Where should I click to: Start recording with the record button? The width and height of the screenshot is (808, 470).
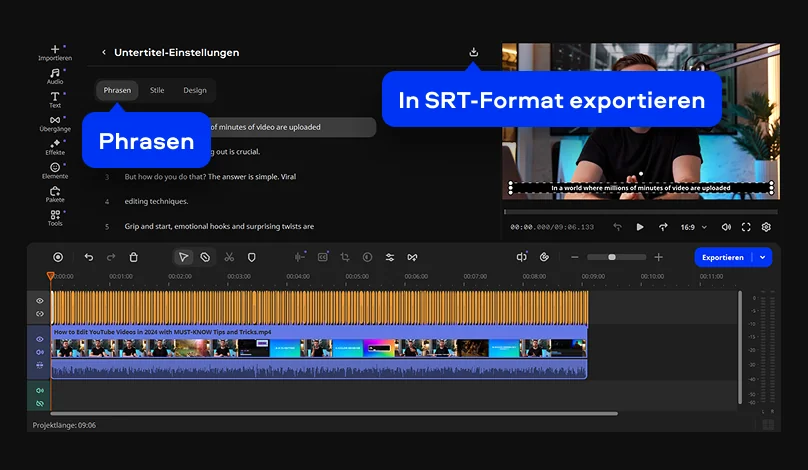tap(58, 257)
